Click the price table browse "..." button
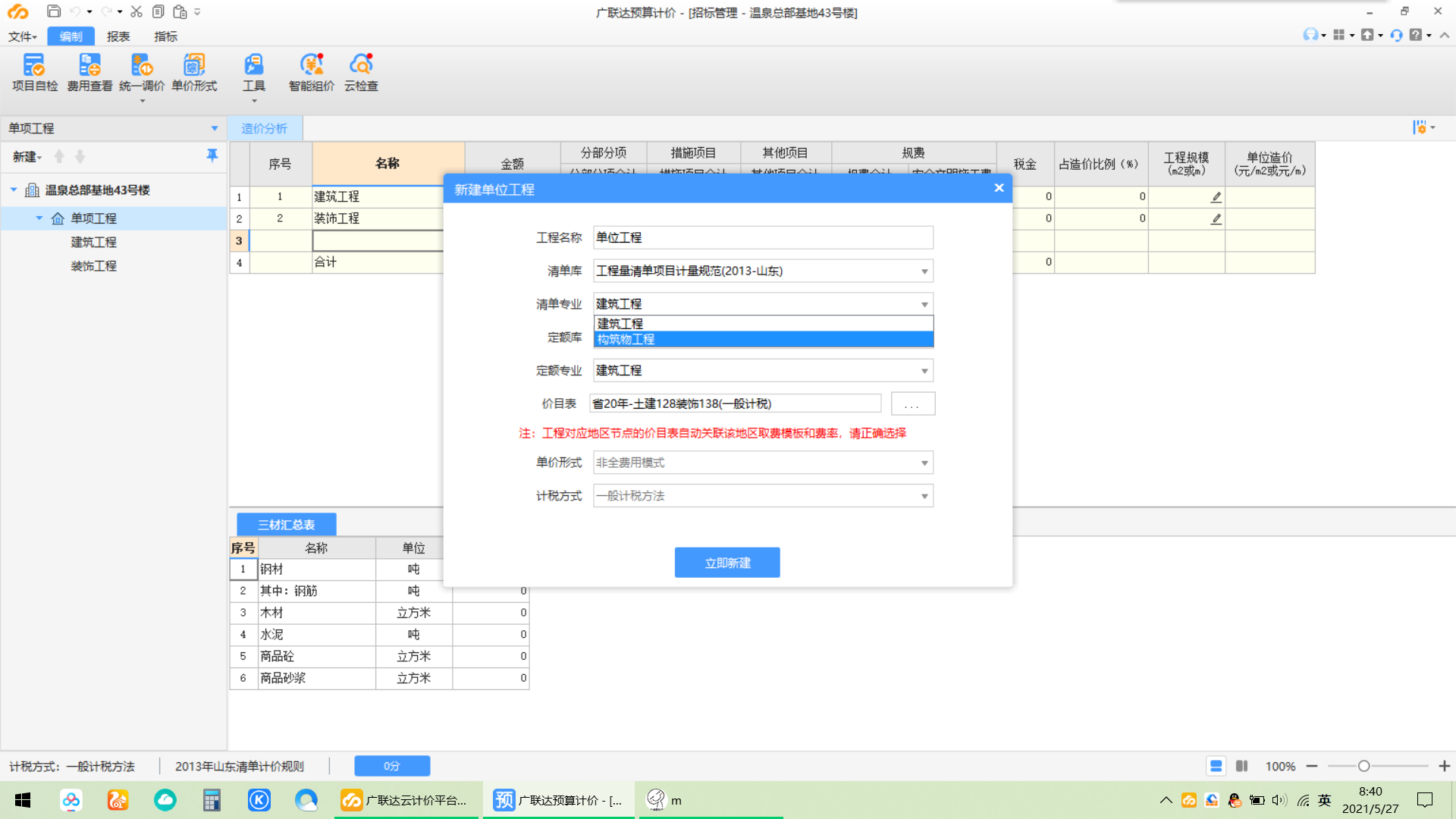This screenshot has width=1456, height=819. pos(912,404)
